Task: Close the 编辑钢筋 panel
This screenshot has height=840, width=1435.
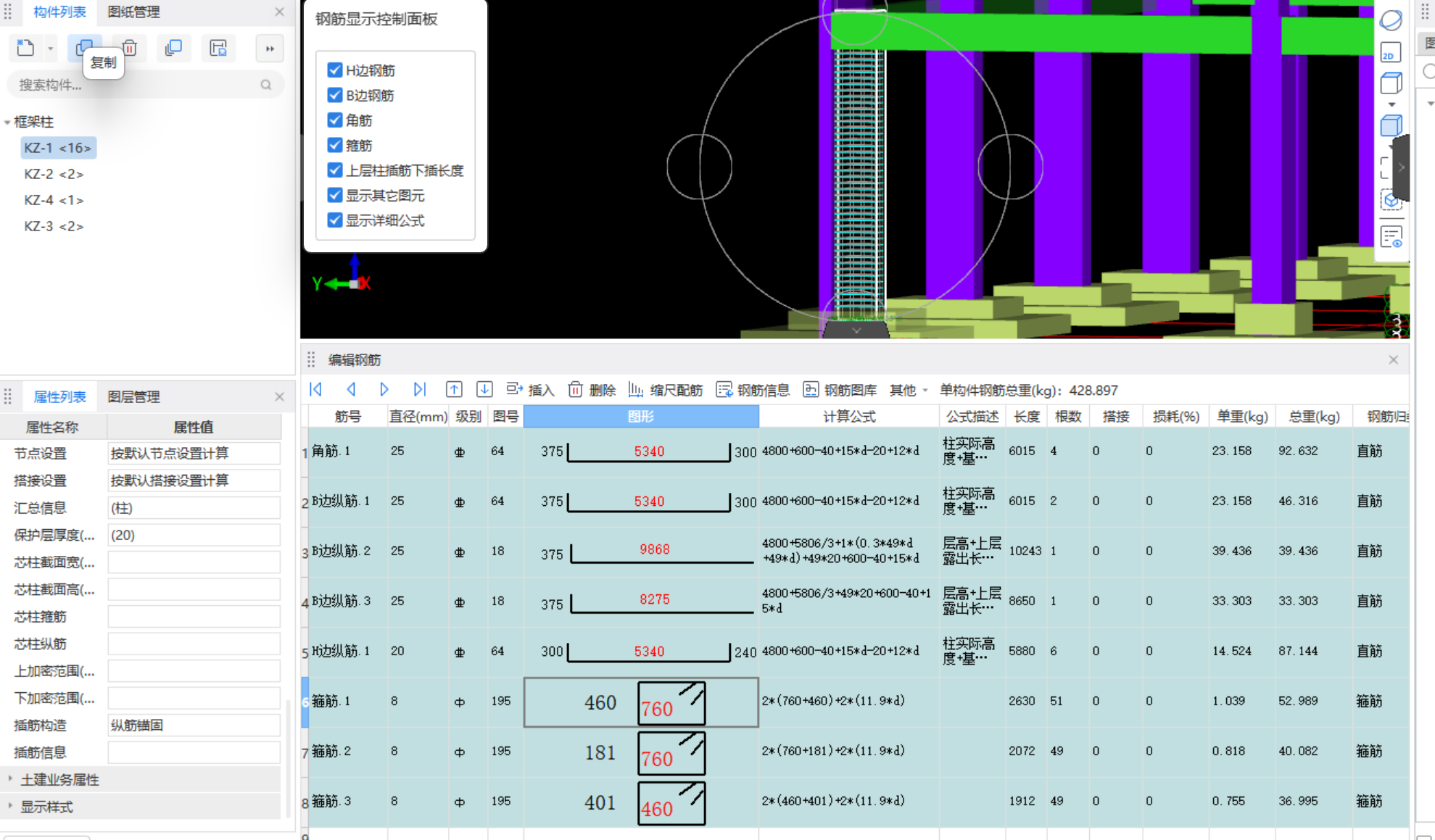Action: pyautogui.click(x=1393, y=359)
